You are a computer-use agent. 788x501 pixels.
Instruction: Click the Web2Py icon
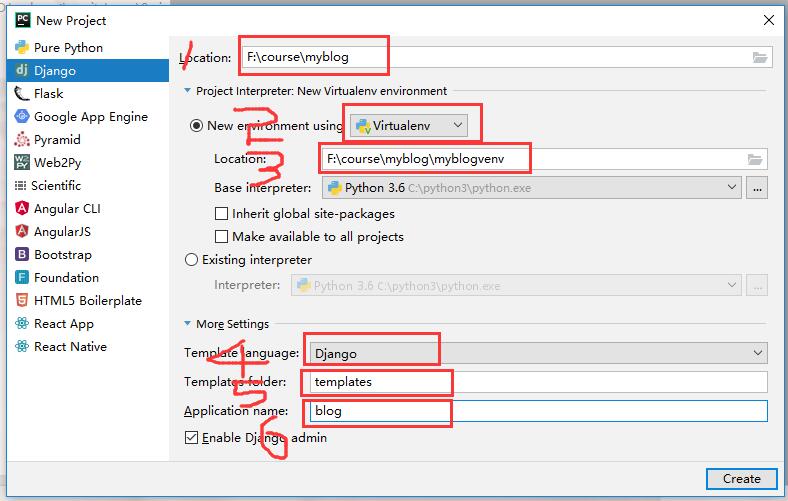(x=22, y=162)
